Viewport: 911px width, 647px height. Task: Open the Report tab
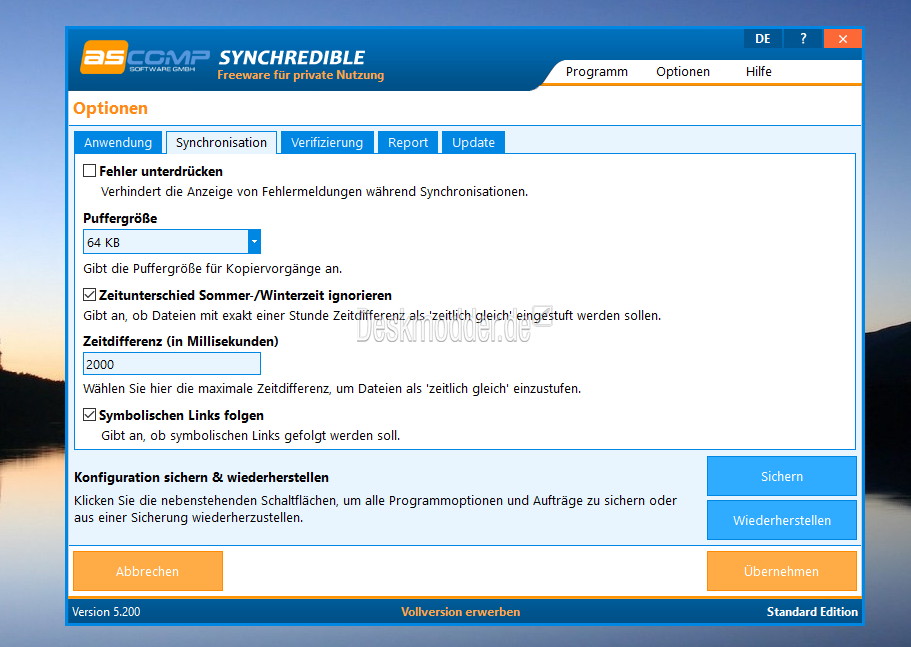[408, 142]
